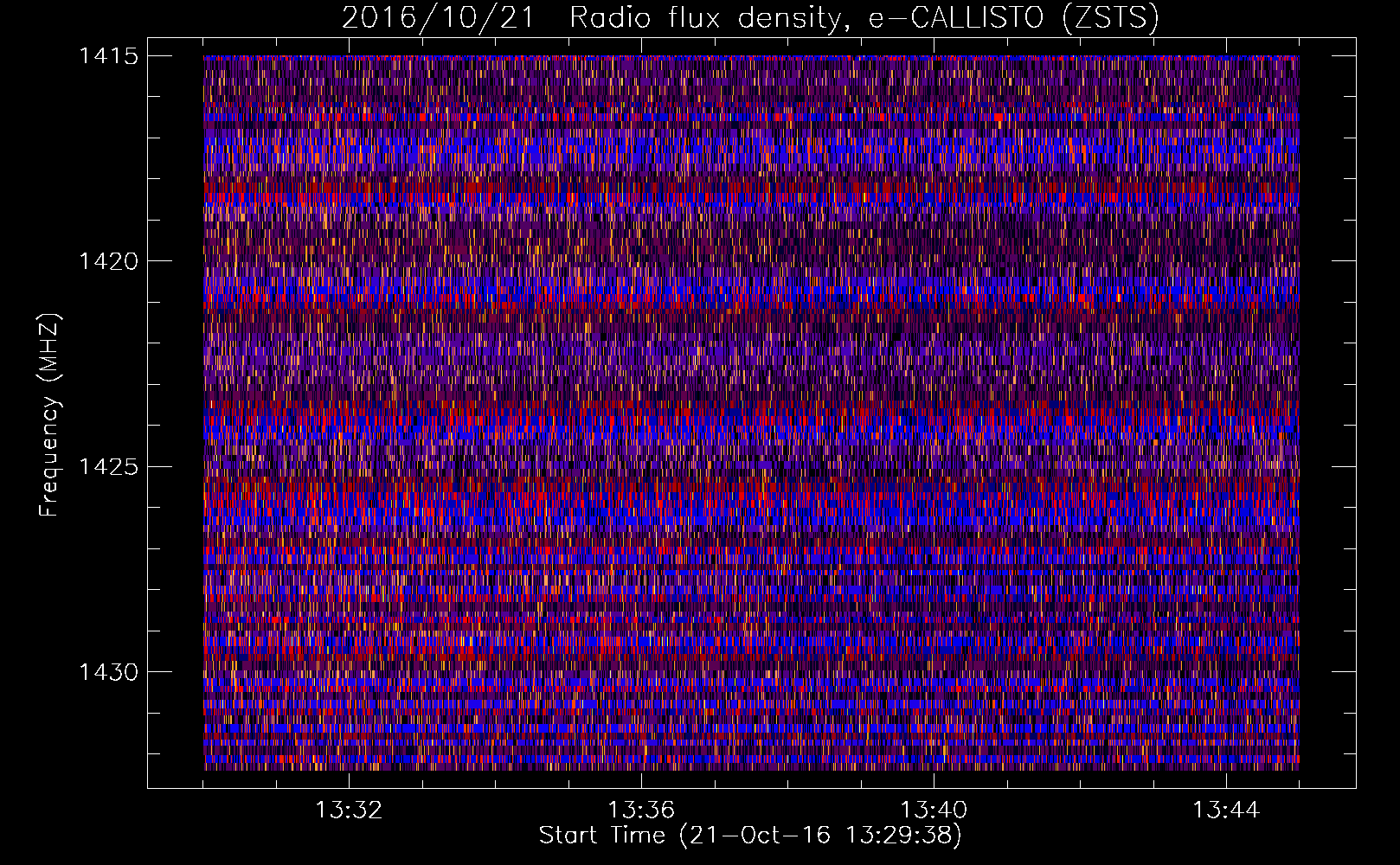Select the 1420 frequency axis label
This screenshot has width=1400, height=865.
(x=108, y=261)
